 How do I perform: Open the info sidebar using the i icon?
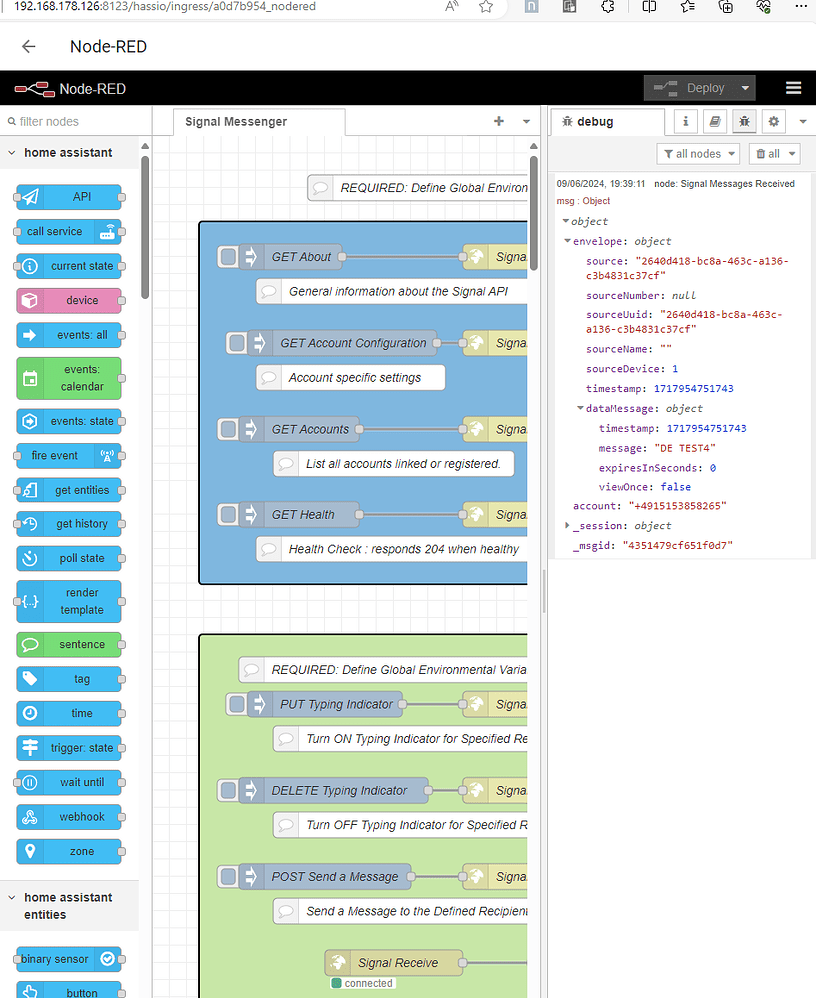coord(685,121)
